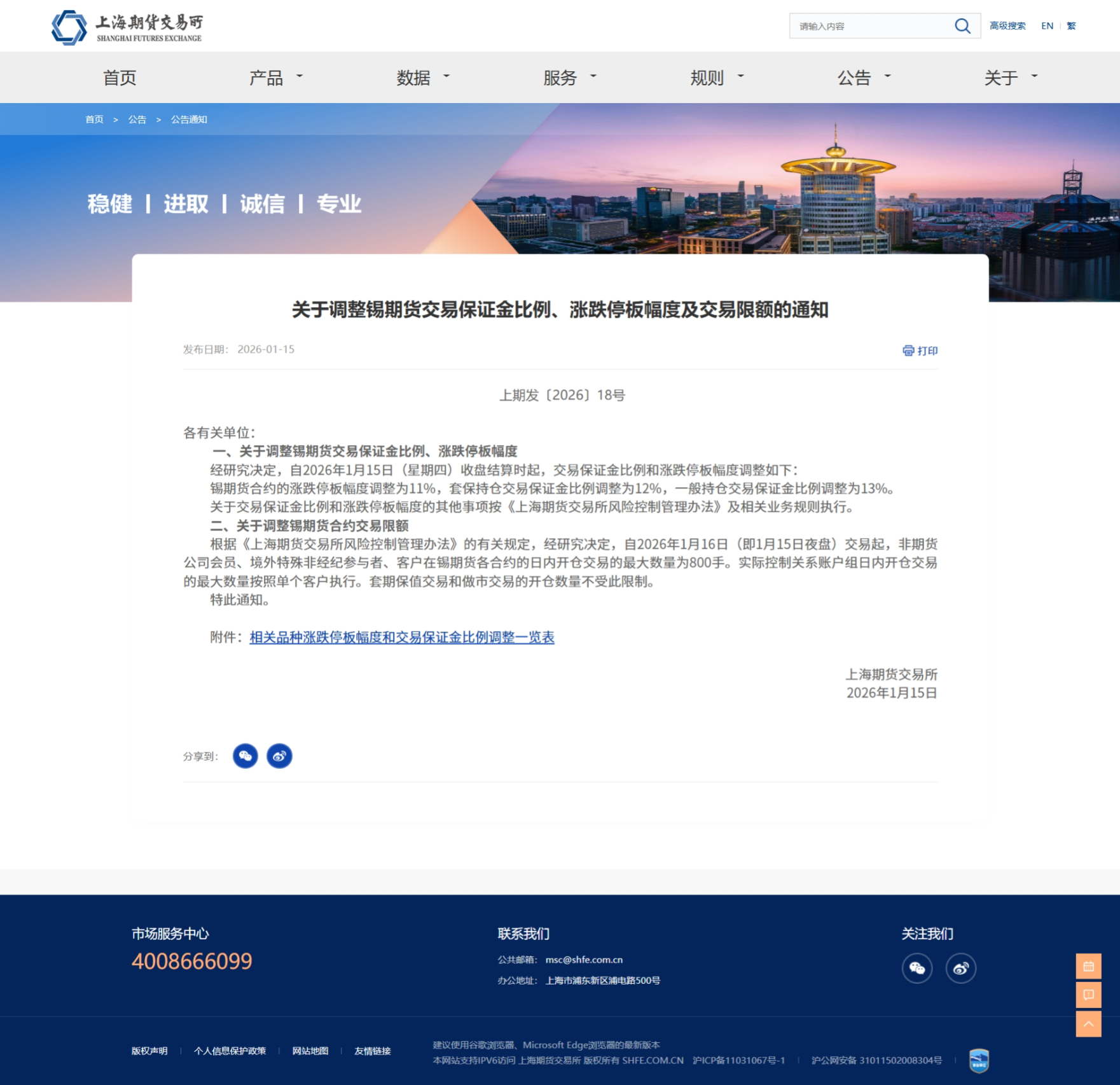Open the orange floating calendar button
The image size is (1120, 1085).
point(1088,966)
